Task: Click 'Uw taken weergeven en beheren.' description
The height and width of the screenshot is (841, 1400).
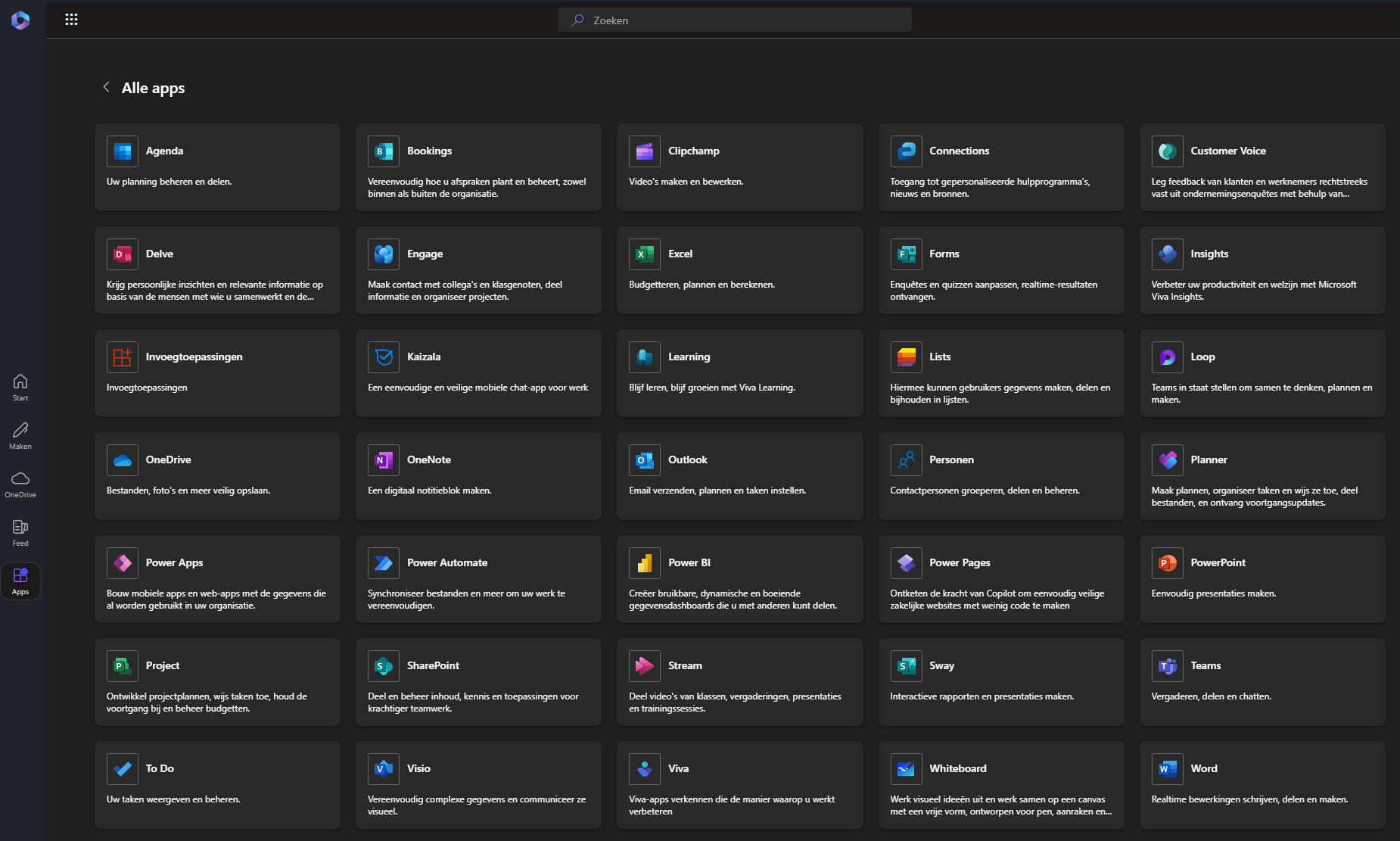Action: (173, 799)
